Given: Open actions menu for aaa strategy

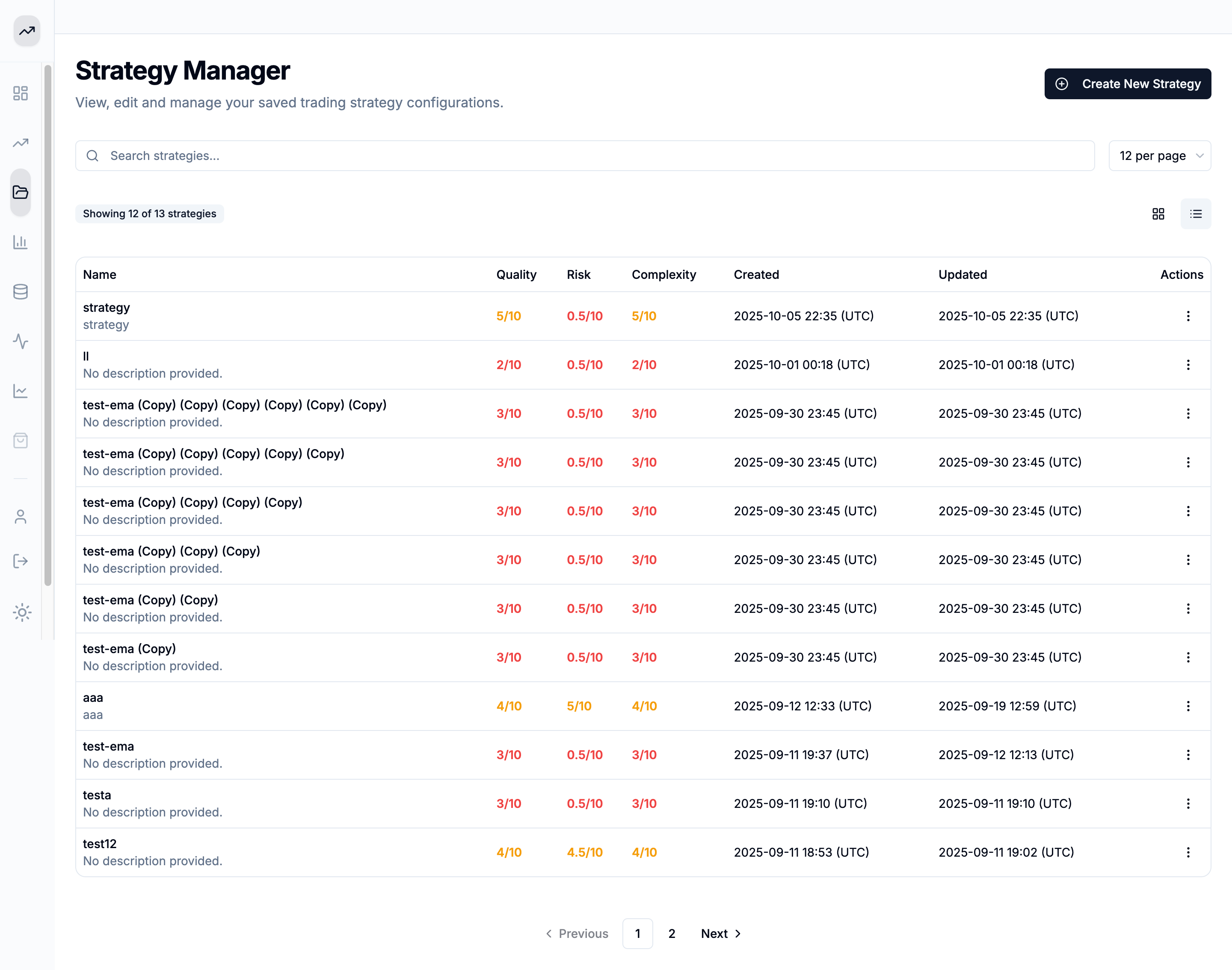Looking at the screenshot, I should (1188, 706).
